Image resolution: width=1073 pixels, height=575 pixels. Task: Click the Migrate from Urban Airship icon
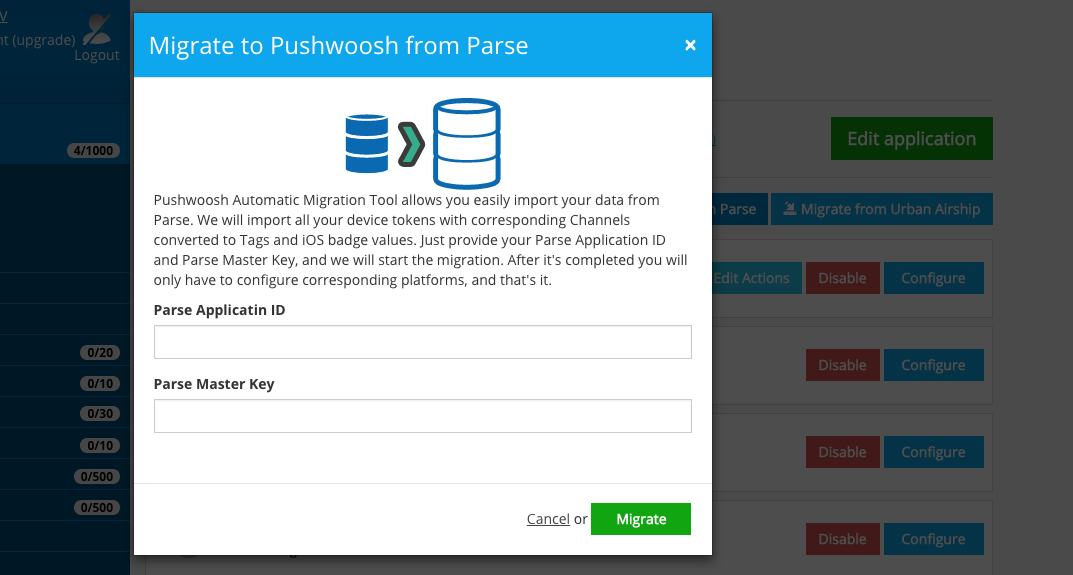click(790, 208)
